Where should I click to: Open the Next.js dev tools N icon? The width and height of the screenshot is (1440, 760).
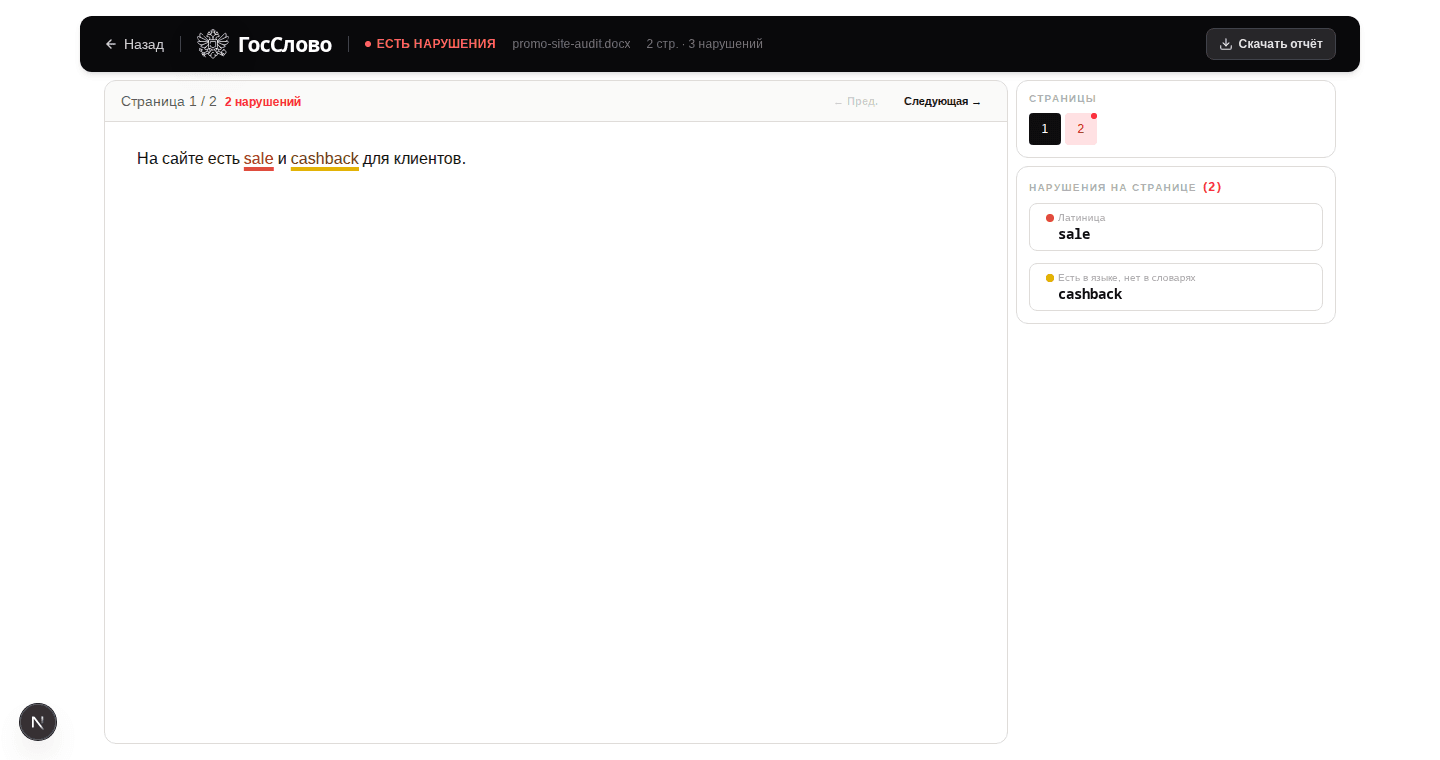(x=38, y=722)
